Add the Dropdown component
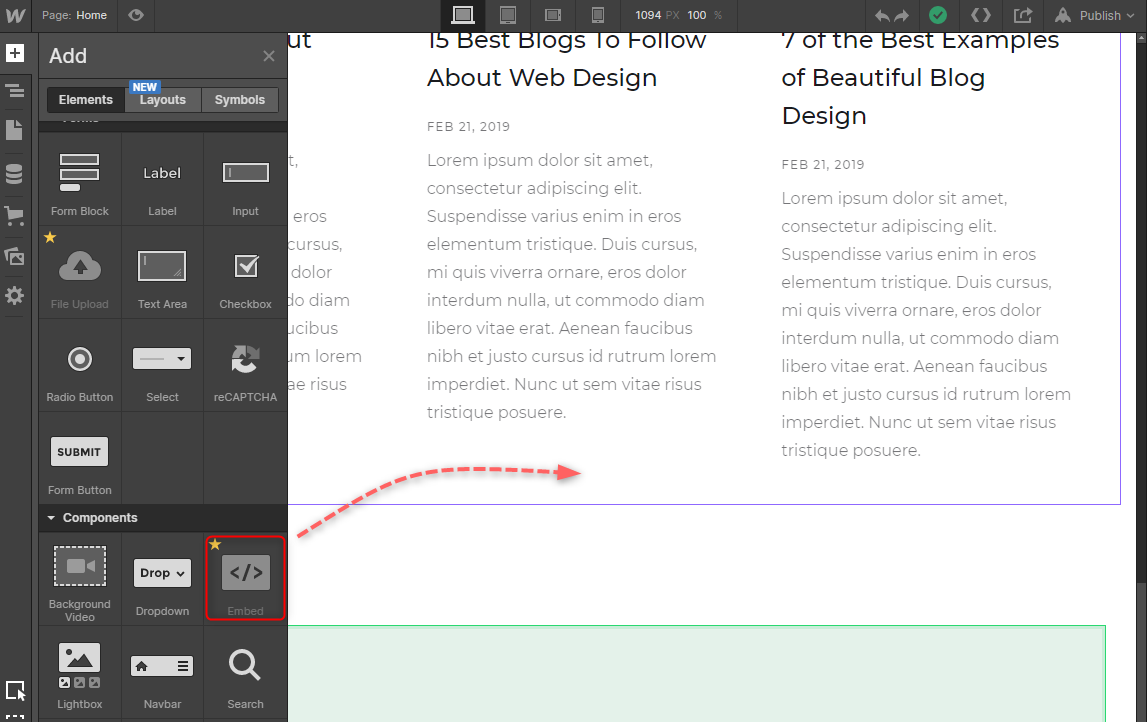1147x722 pixels. pos(162,574)
